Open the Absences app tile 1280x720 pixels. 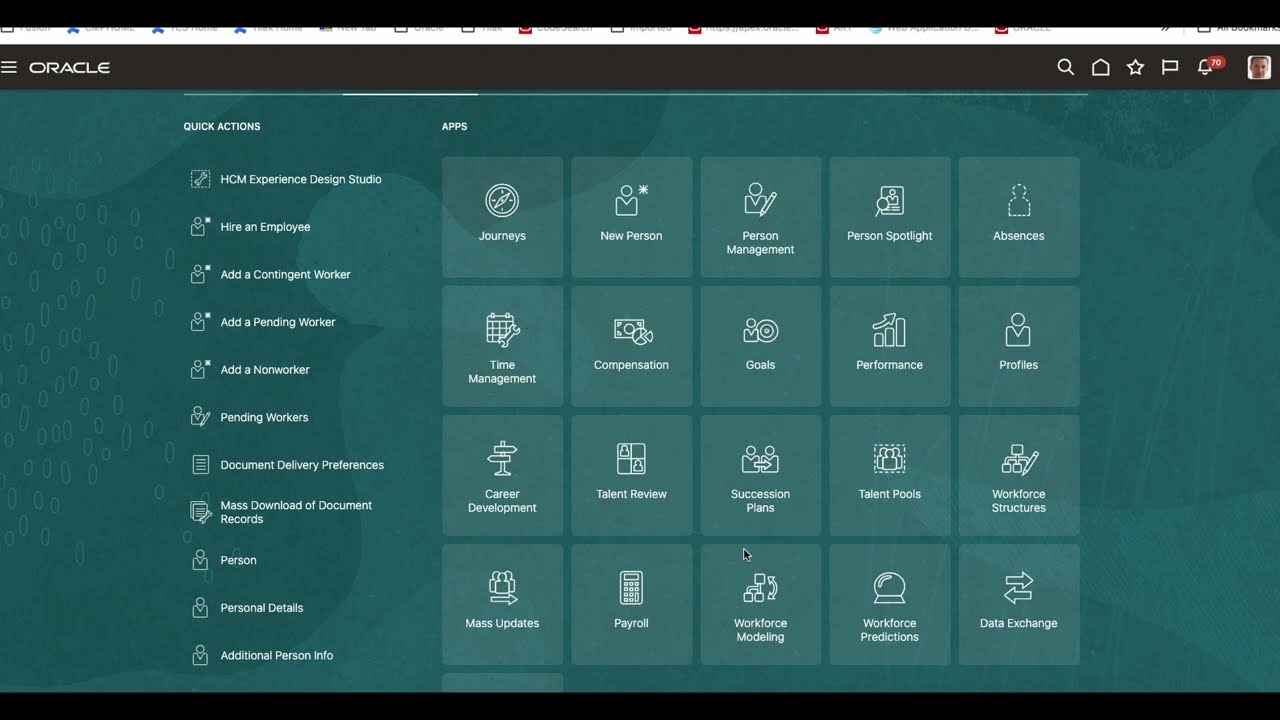coord(1018,217)
